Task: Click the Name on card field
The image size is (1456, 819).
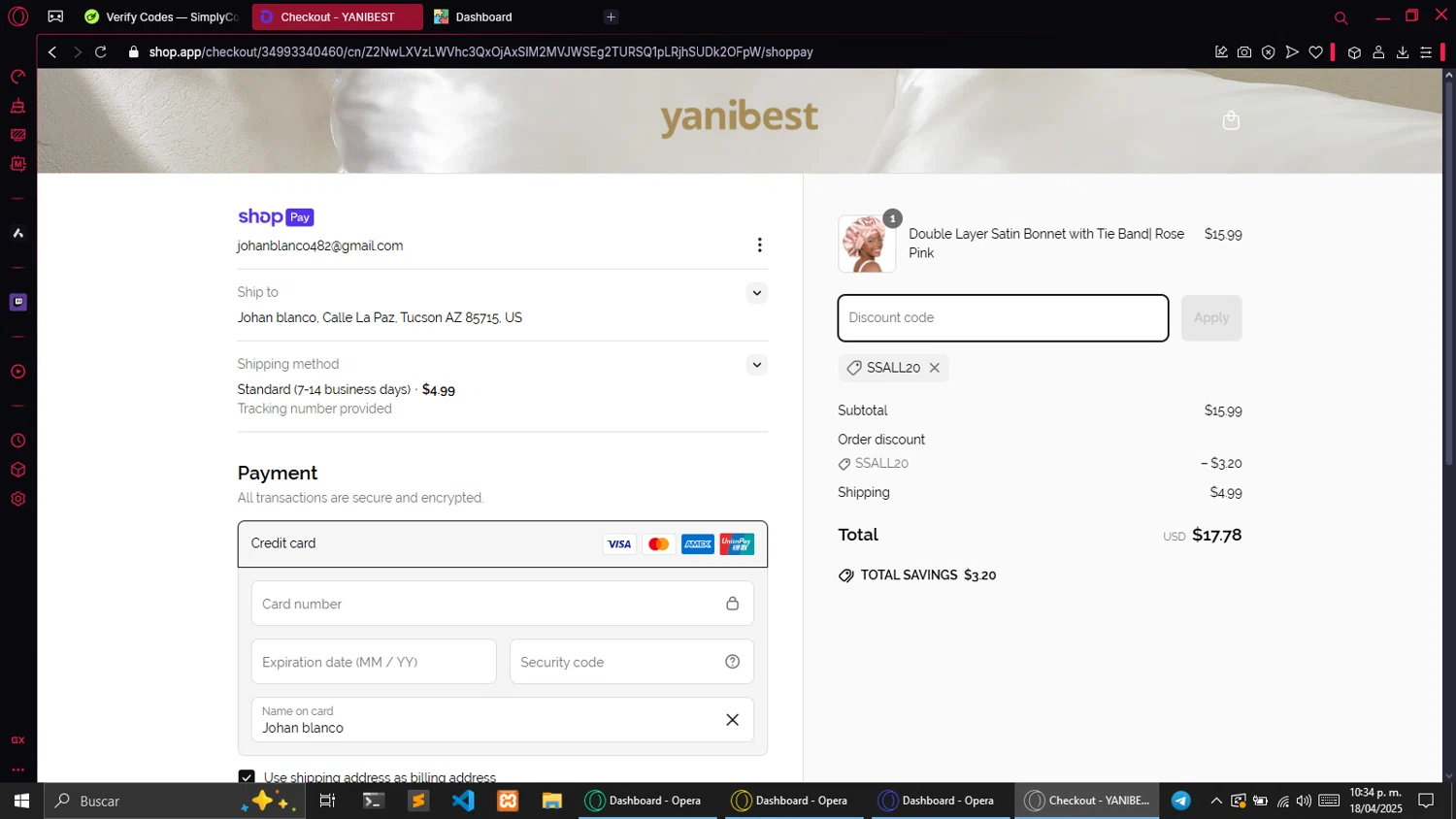Action: (502, 720)
